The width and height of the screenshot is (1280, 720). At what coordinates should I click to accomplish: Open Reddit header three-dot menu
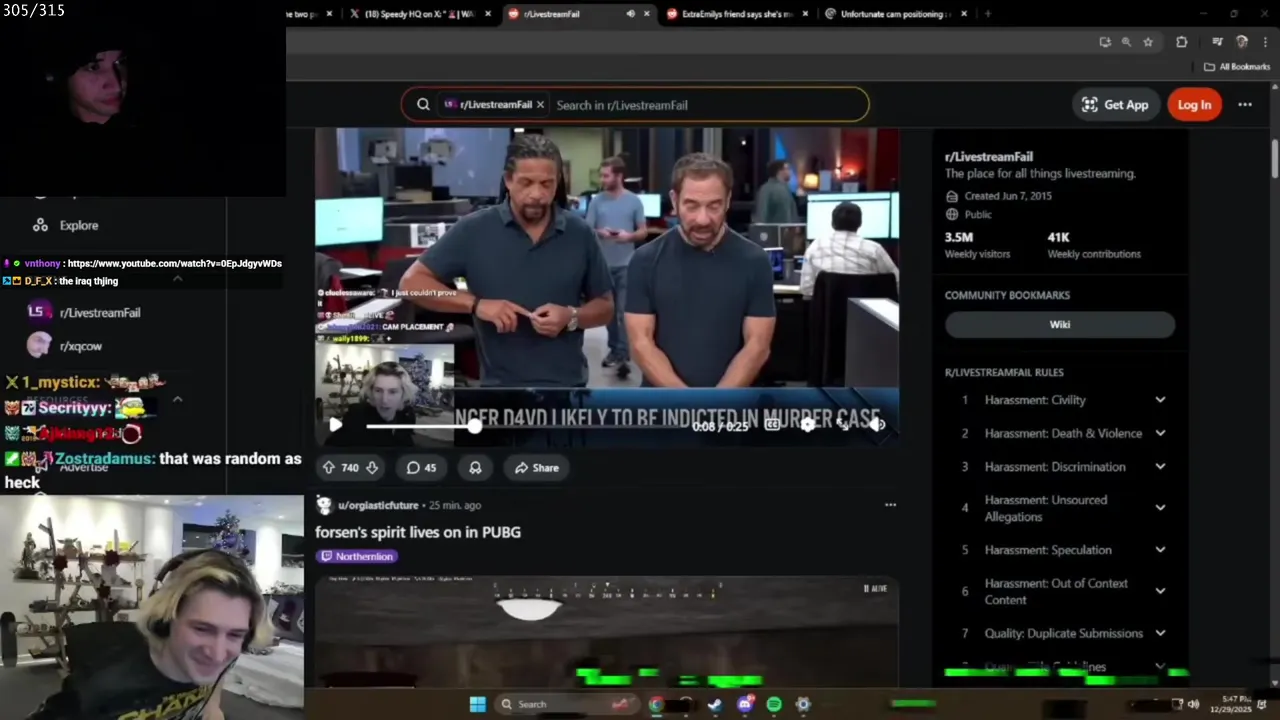pyautogui.click(x=1245, y=105)
